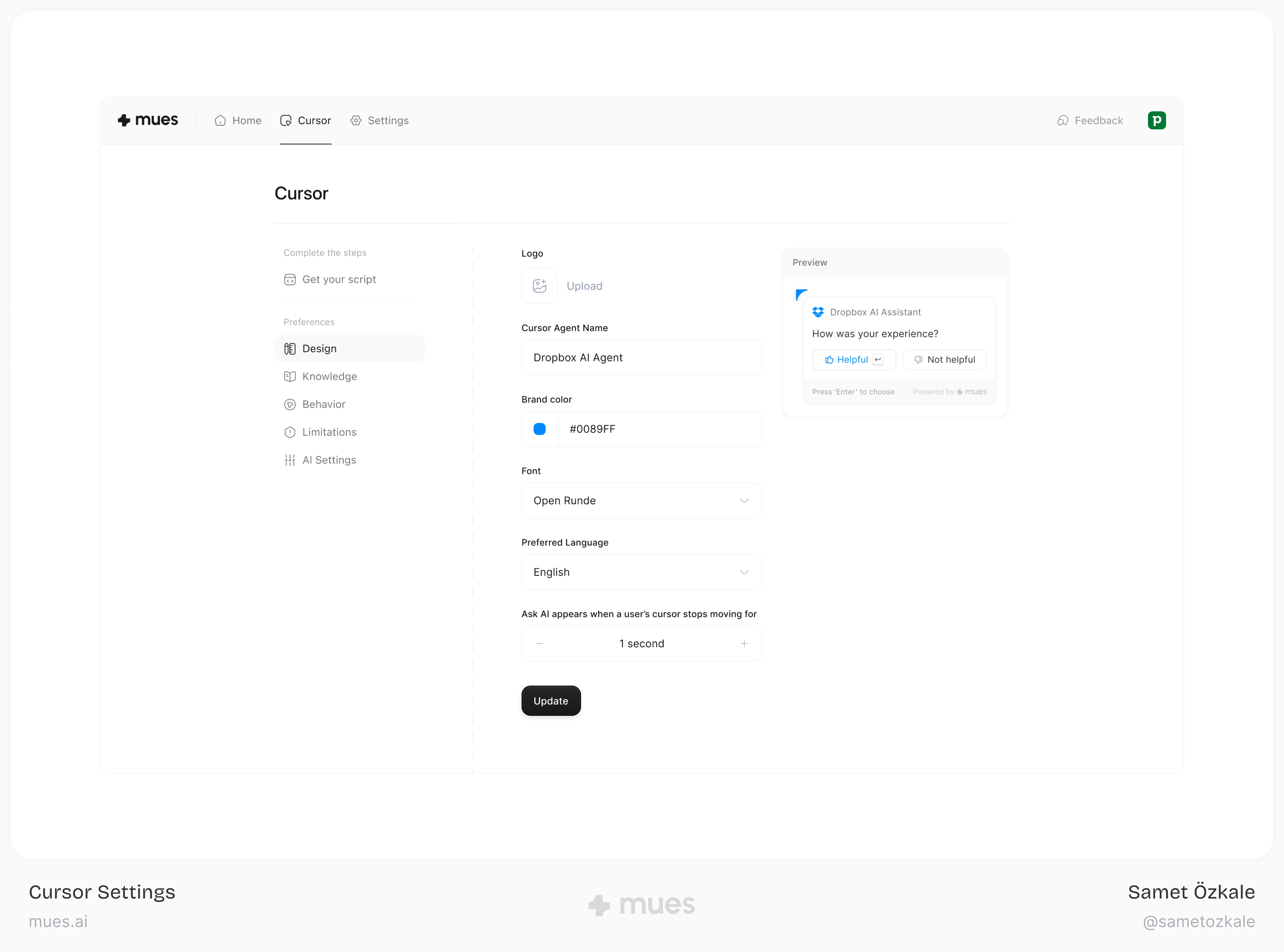Click the Logo upload image icon

[x=539, y=286]
